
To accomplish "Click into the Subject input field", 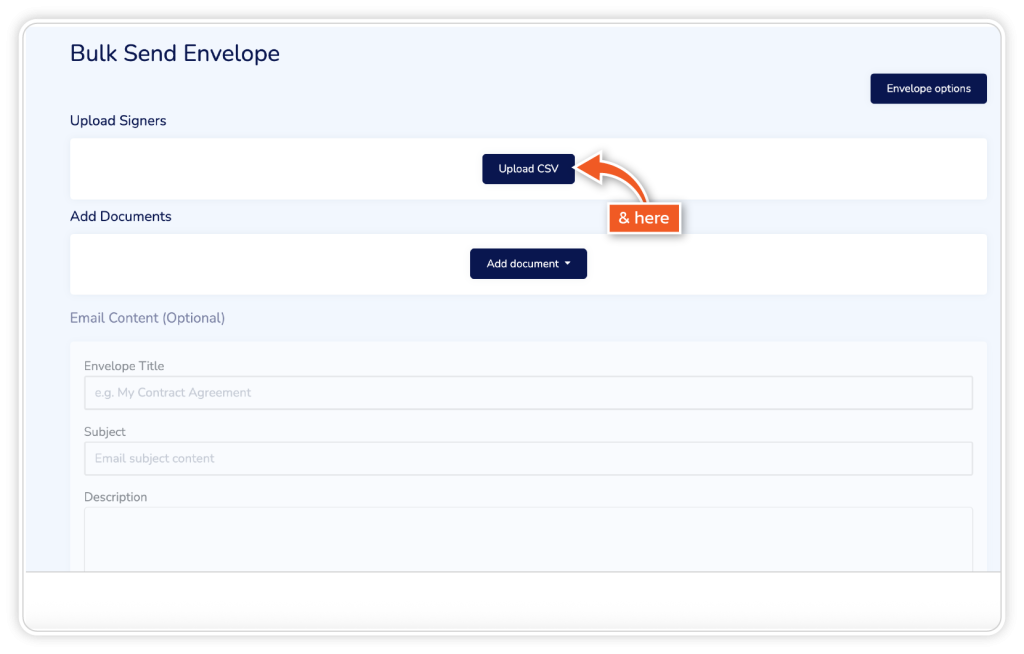I will [528, 459].
